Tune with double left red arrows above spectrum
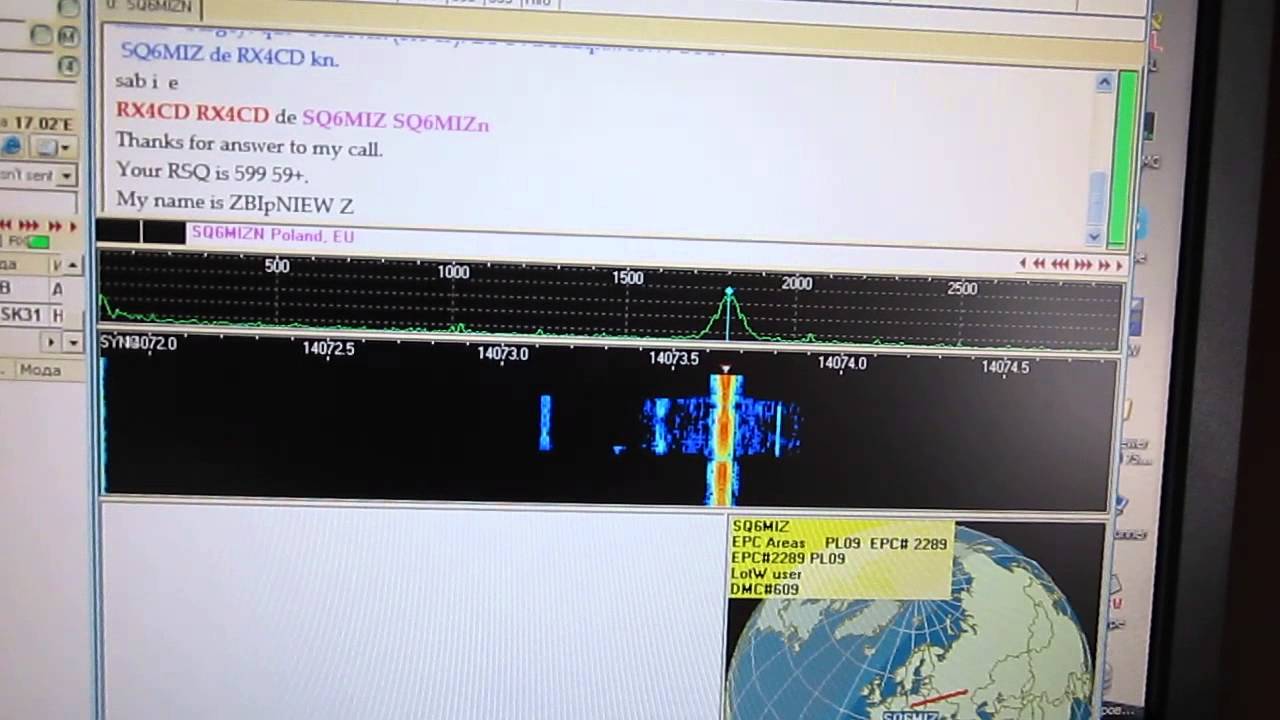Screen dimensions: 1280x720 (x=1038, y=264)
